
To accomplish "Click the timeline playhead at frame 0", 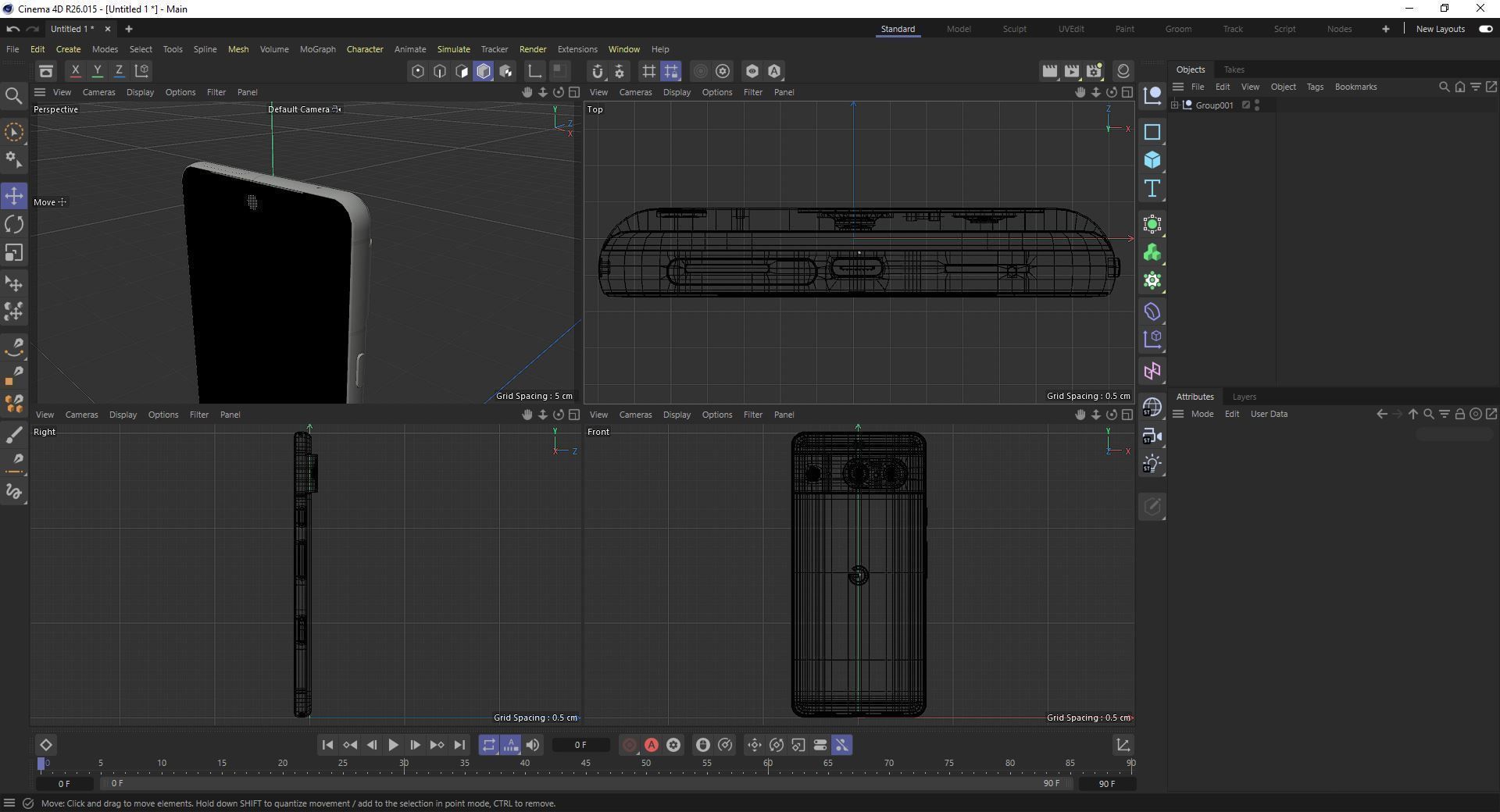I will [41, 764].
